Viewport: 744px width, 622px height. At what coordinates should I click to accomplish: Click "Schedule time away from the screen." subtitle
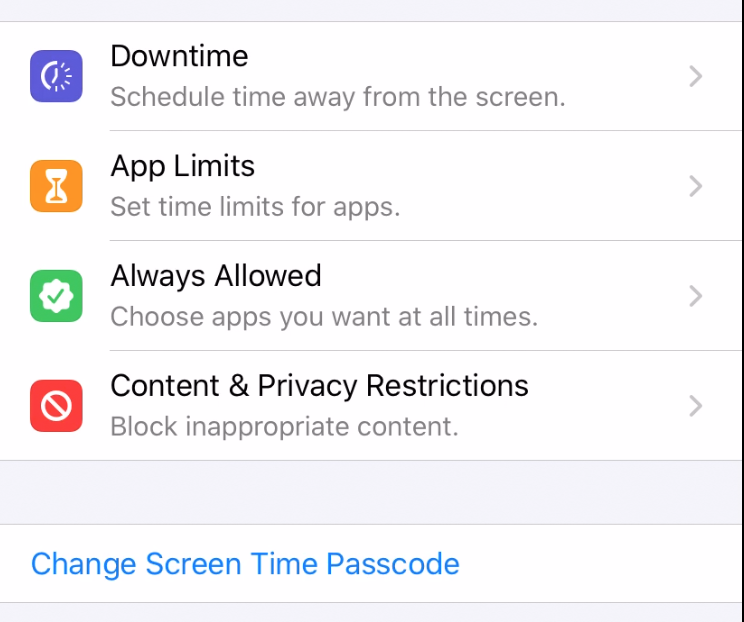coord(338,97)
